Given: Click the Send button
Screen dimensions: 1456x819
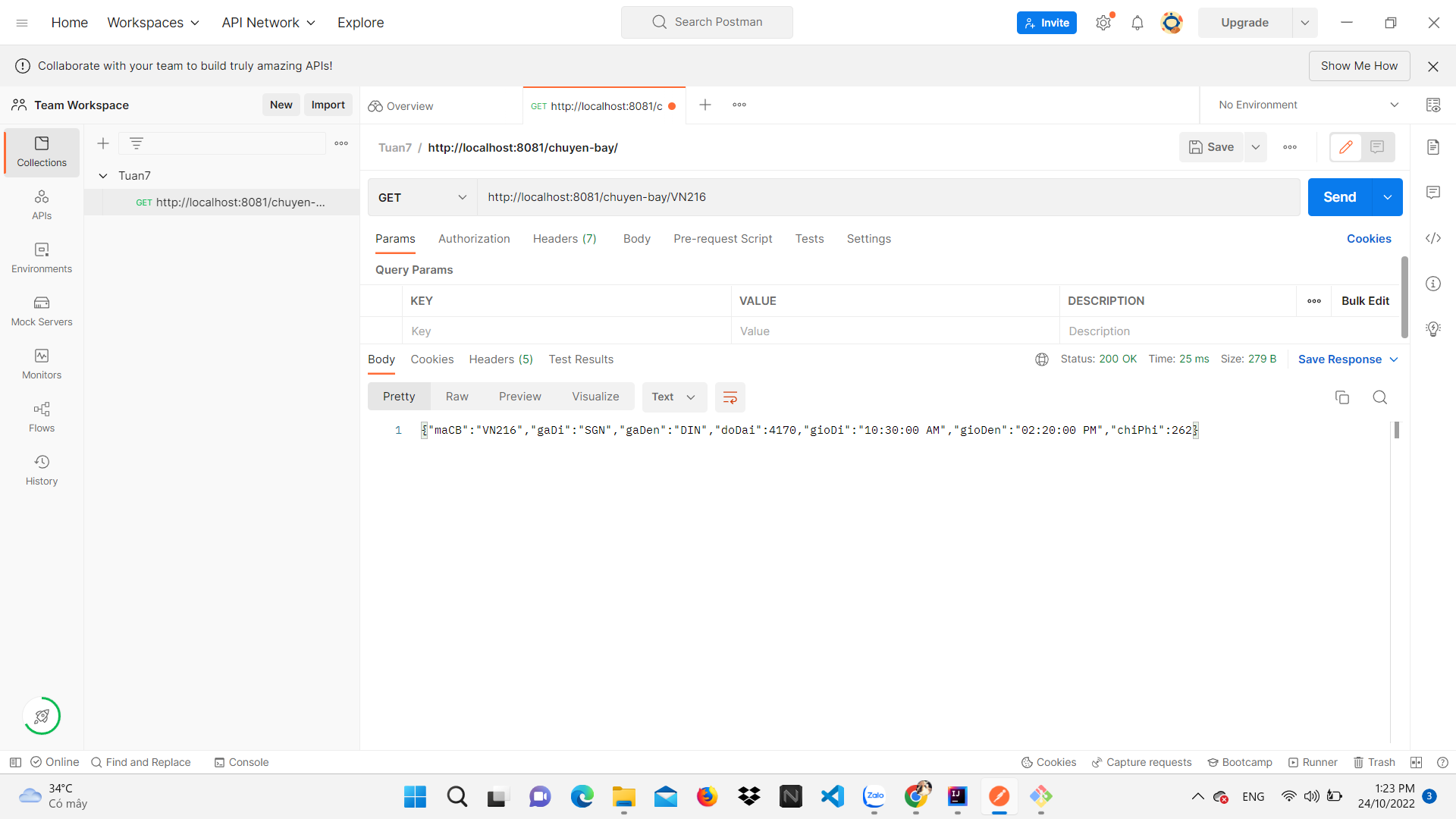Looking at the screenshot, I should click(1339, 197).
